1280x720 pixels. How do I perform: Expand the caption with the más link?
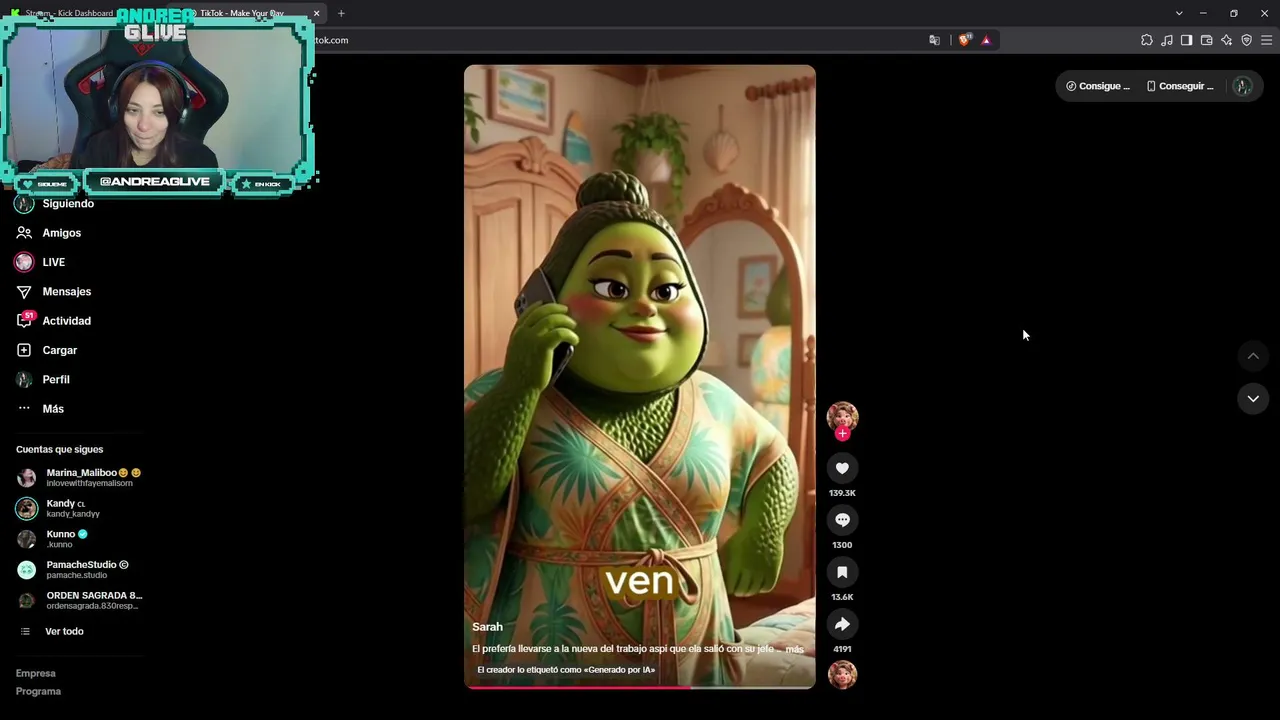click(x=794, y=649)
